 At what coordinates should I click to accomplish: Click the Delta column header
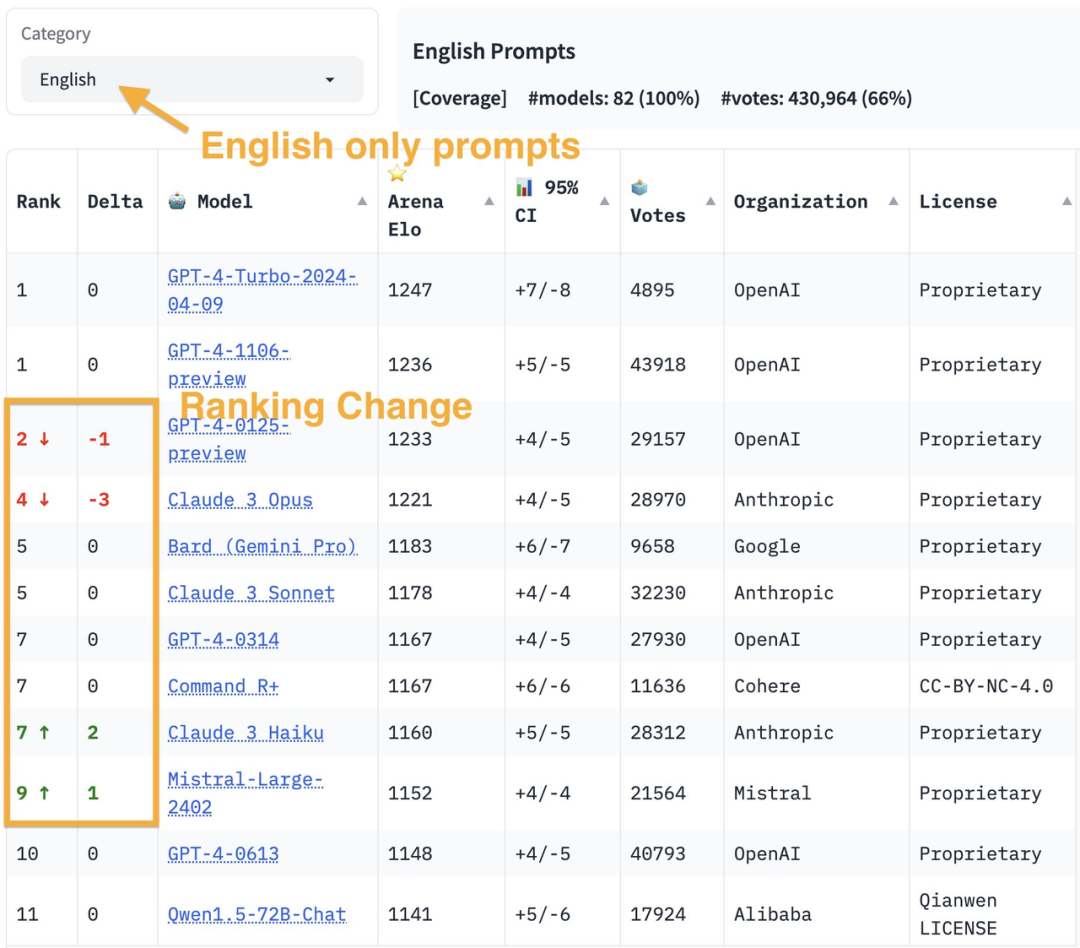click(x=115, y=202)
